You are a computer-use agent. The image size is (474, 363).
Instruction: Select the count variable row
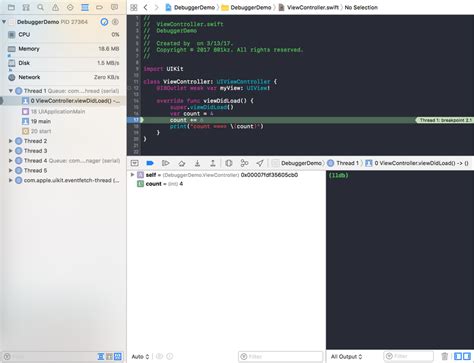coord(226,184)
